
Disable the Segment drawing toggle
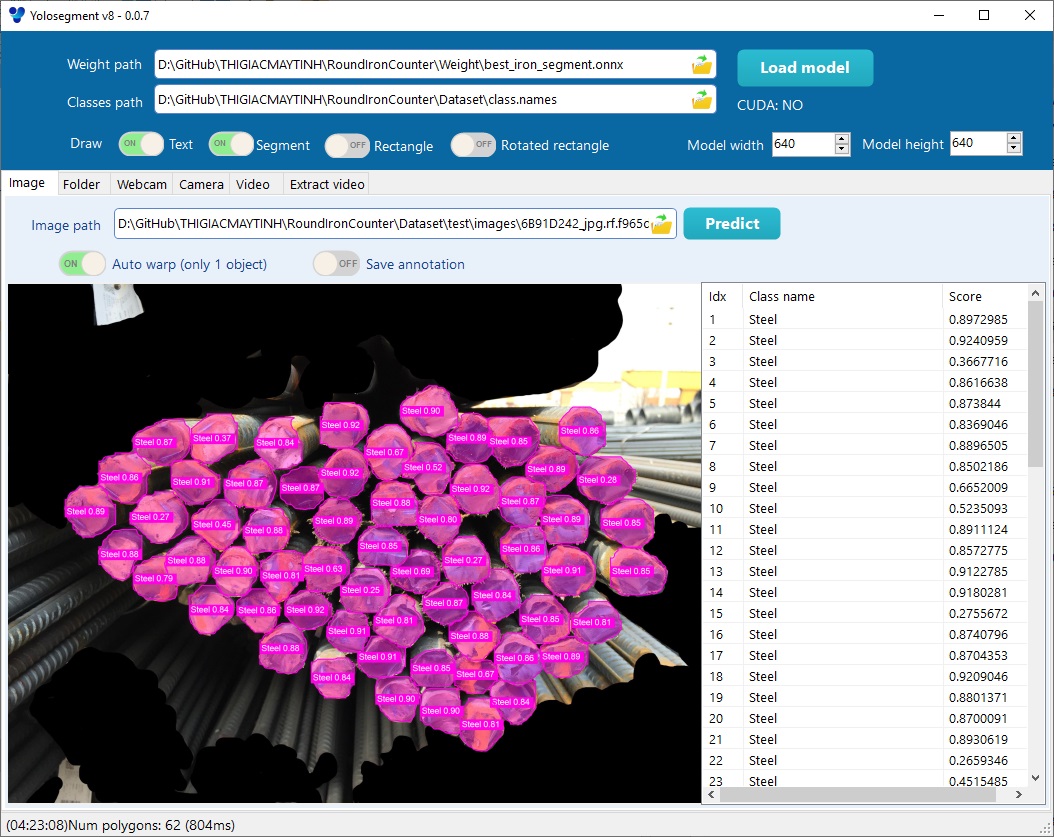pos(231,144)
